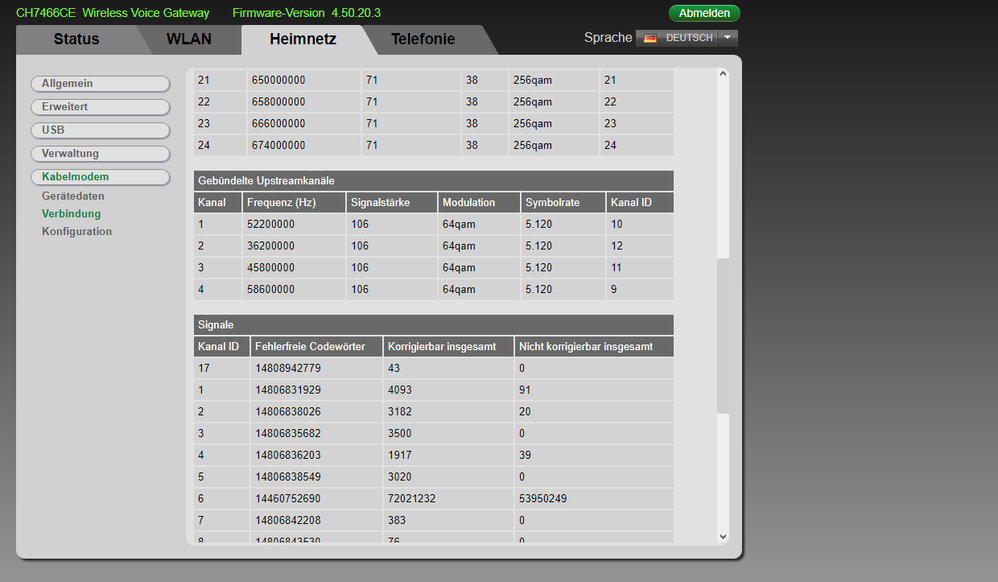Open the USB section
This screenshot has width=998, height=582.
coord(101,130)
